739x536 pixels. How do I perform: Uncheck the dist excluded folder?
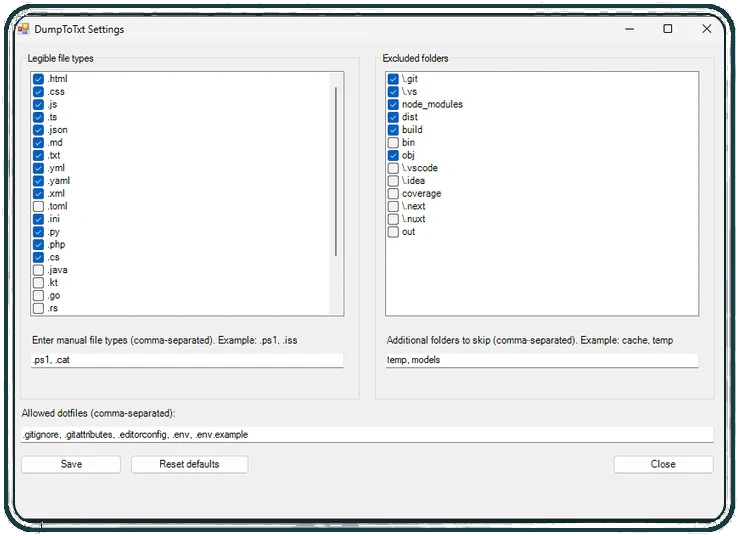[x=393, y=117]
